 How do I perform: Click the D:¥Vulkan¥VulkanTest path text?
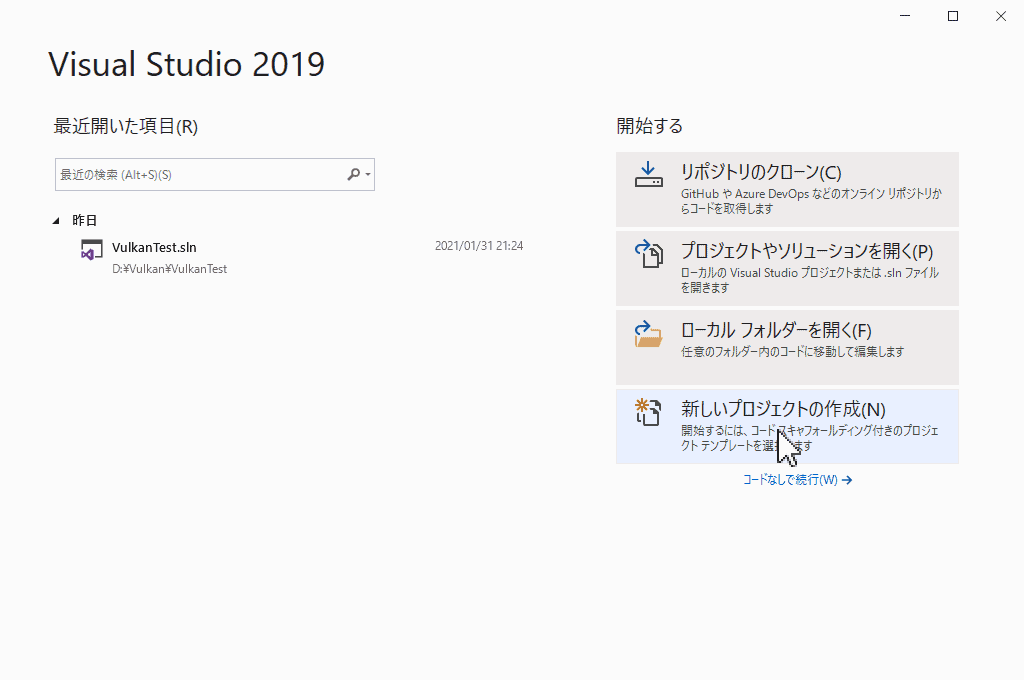click(169, 269)
